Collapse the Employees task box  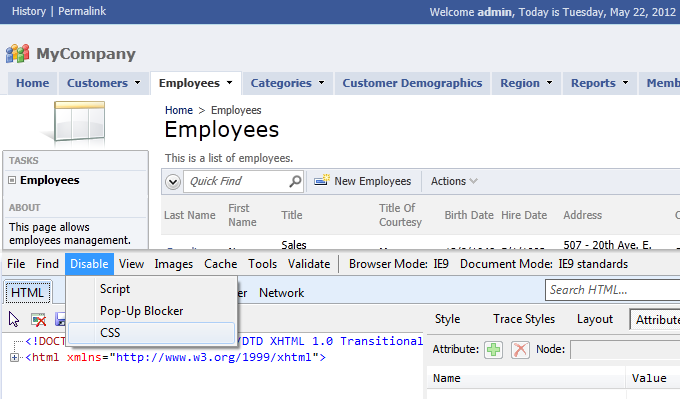pyautogui.click(x=12, y=180)
